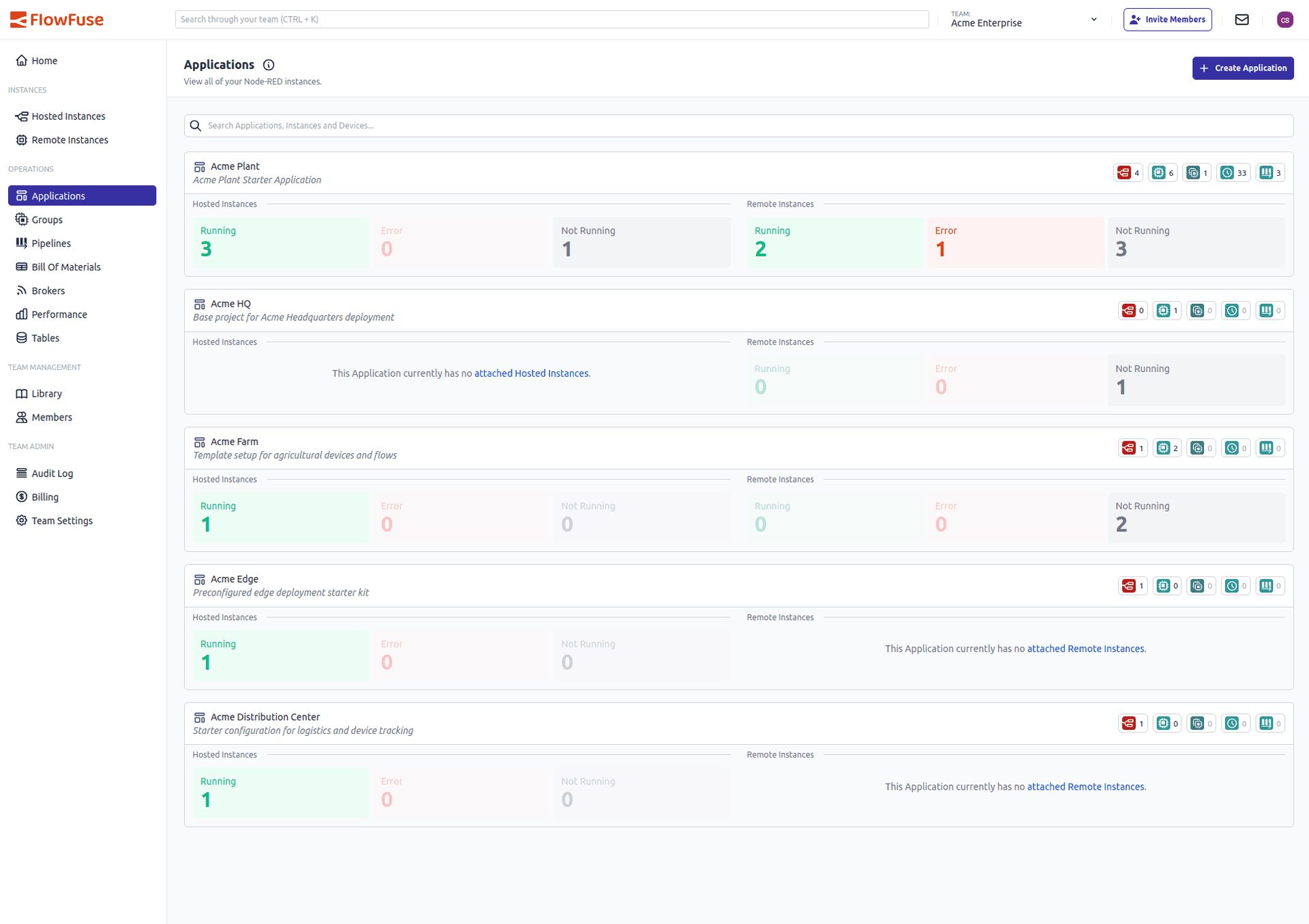Click the pipelines badge on Acme Plant
Viewport: 1309px width, 924px height.
point(1269,172)
